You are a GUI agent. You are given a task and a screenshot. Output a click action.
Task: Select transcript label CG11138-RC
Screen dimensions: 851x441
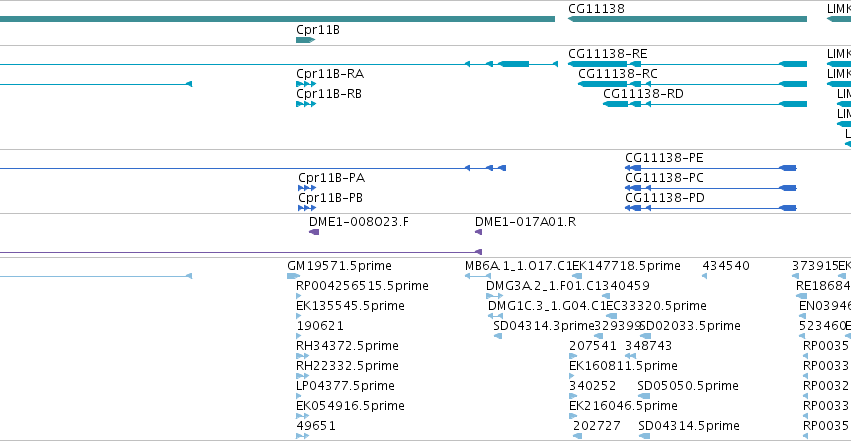pos(618,74)
